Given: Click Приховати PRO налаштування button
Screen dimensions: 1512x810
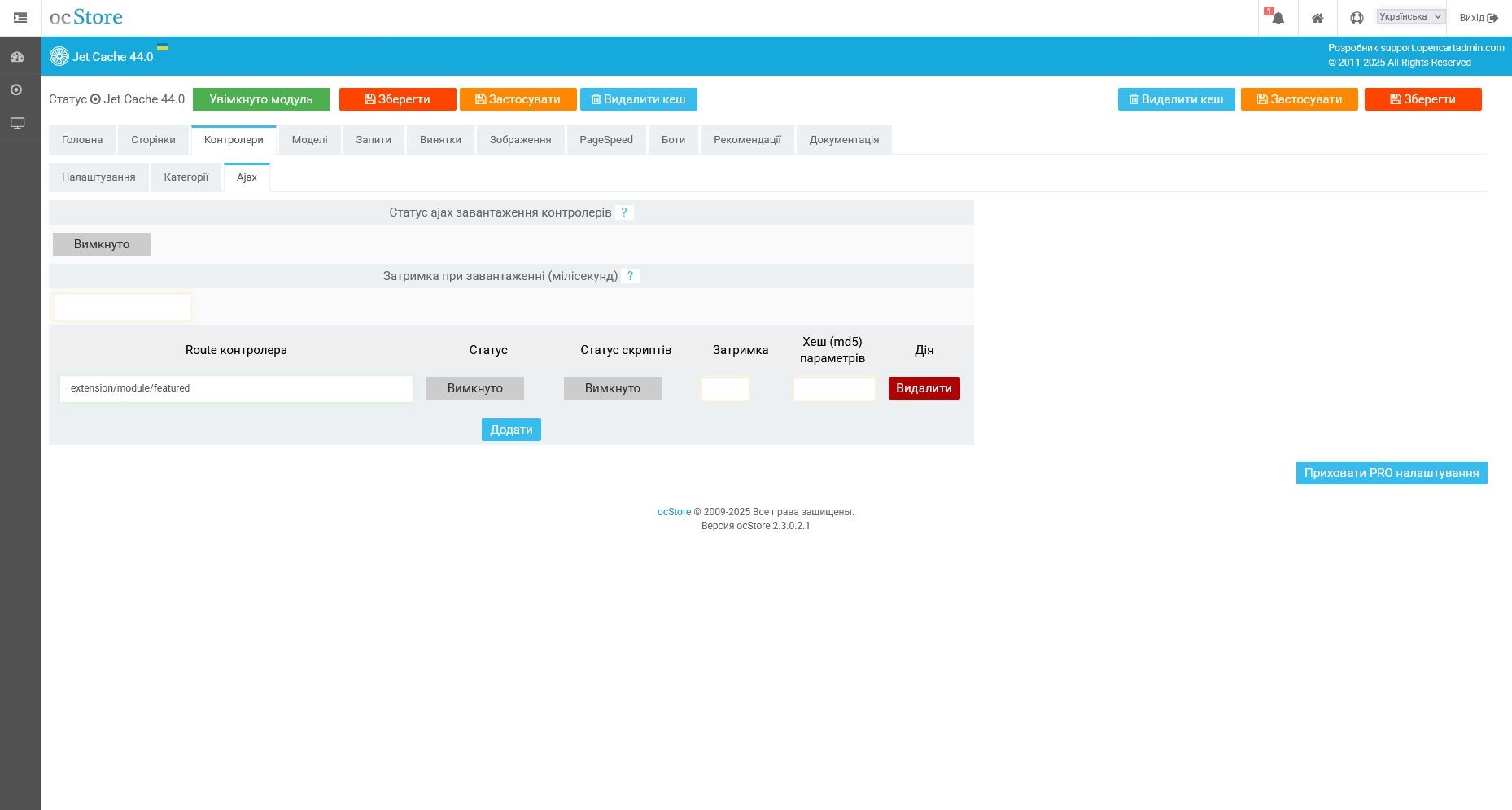Looking at the screenshot, I should 1391,473.
